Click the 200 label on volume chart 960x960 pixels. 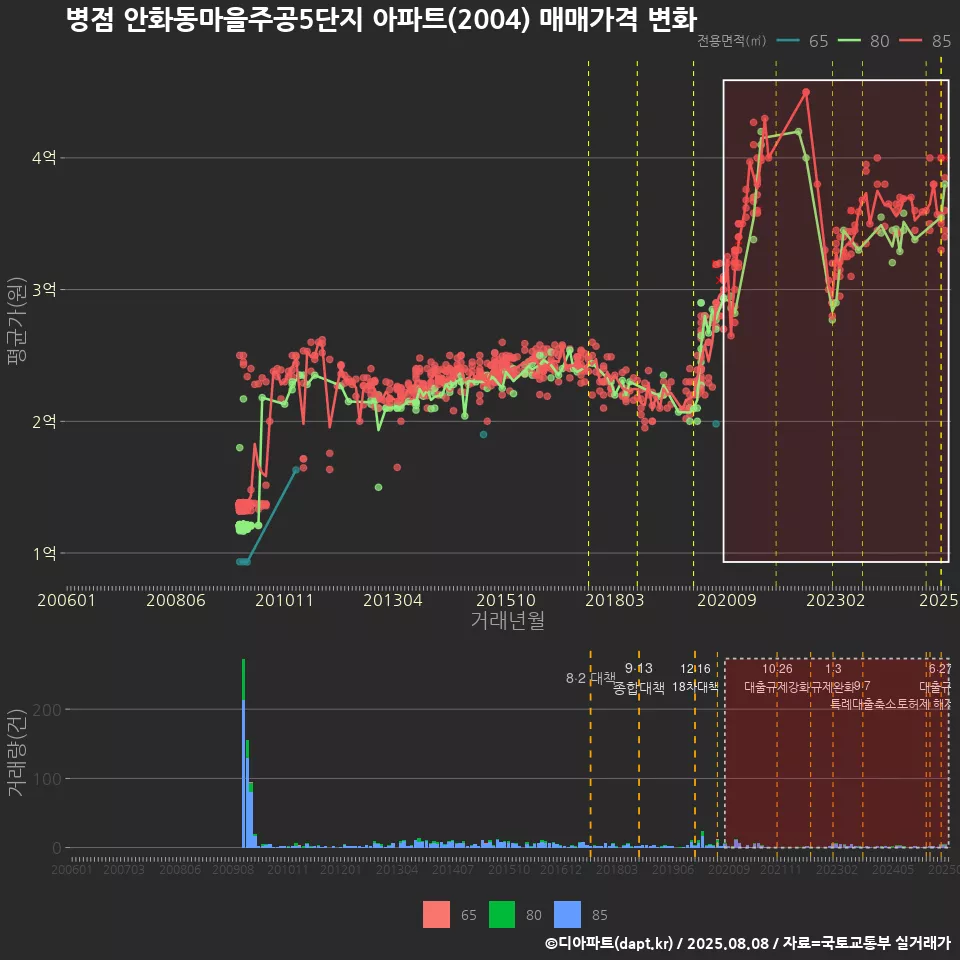coord(47,710)
